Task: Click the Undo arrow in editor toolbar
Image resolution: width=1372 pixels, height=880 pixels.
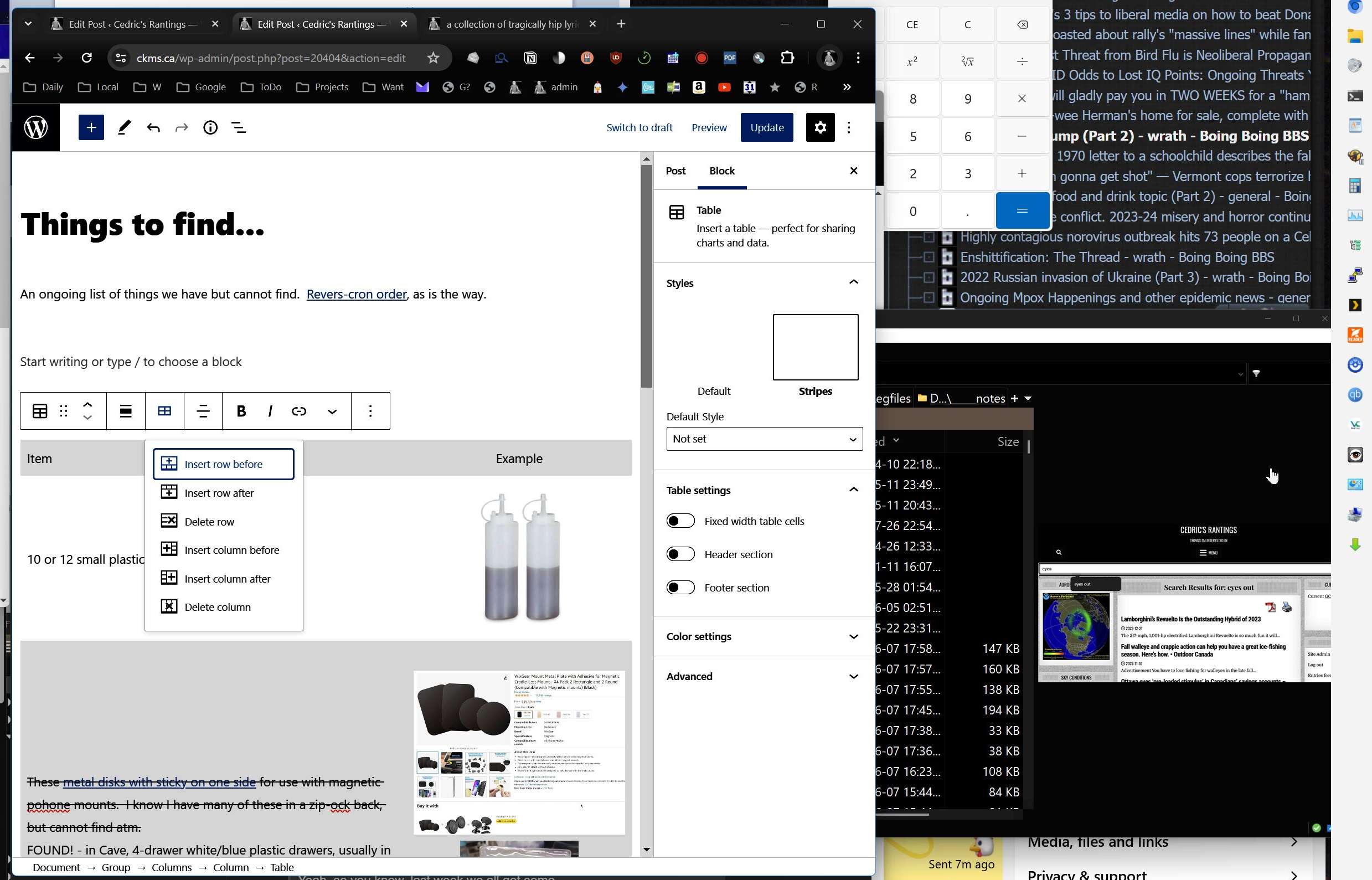Action: [153, 127]
